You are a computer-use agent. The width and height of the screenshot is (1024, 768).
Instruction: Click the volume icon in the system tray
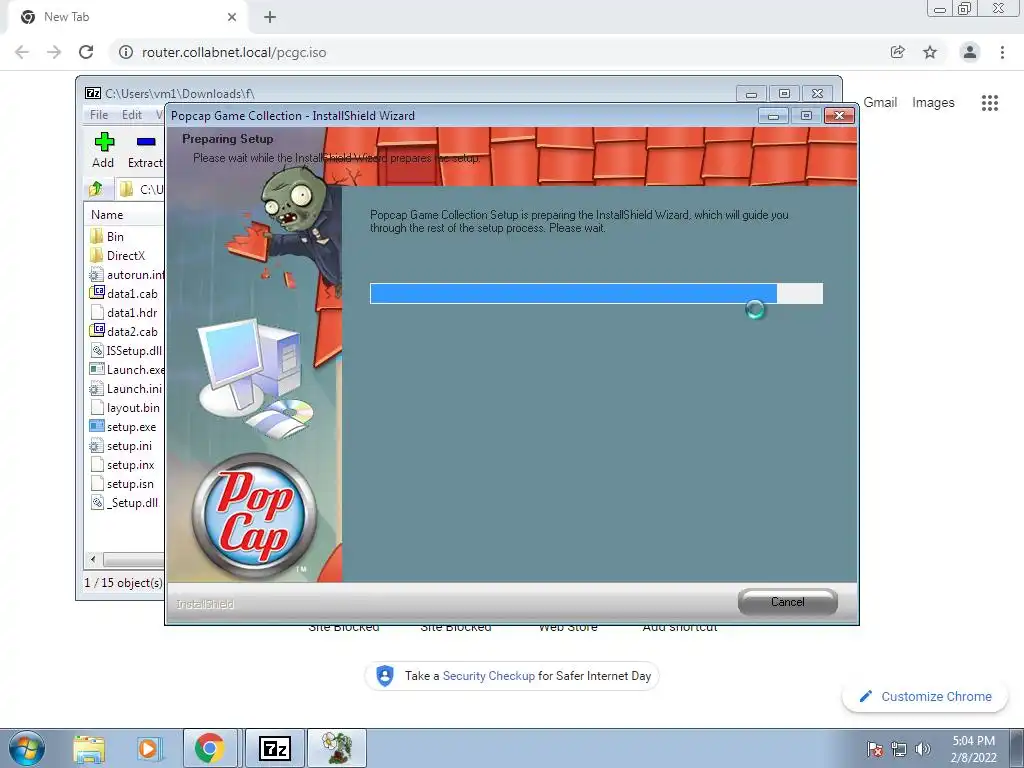pos(923,749)
